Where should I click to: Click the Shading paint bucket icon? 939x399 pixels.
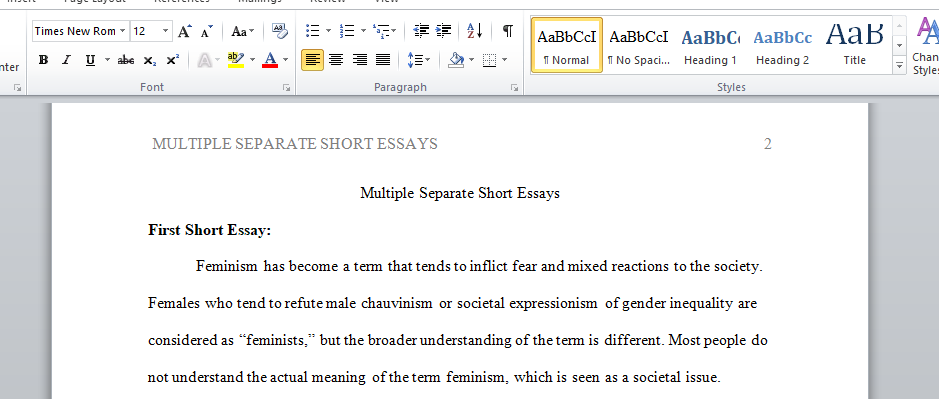(456, 60)
